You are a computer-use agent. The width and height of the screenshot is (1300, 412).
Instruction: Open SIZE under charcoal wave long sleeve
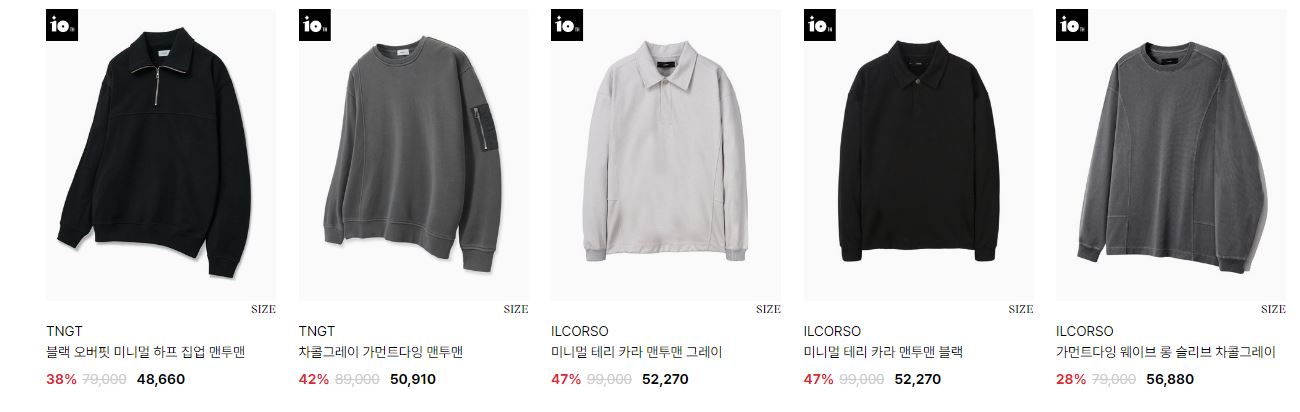(x=1273, y=309)
